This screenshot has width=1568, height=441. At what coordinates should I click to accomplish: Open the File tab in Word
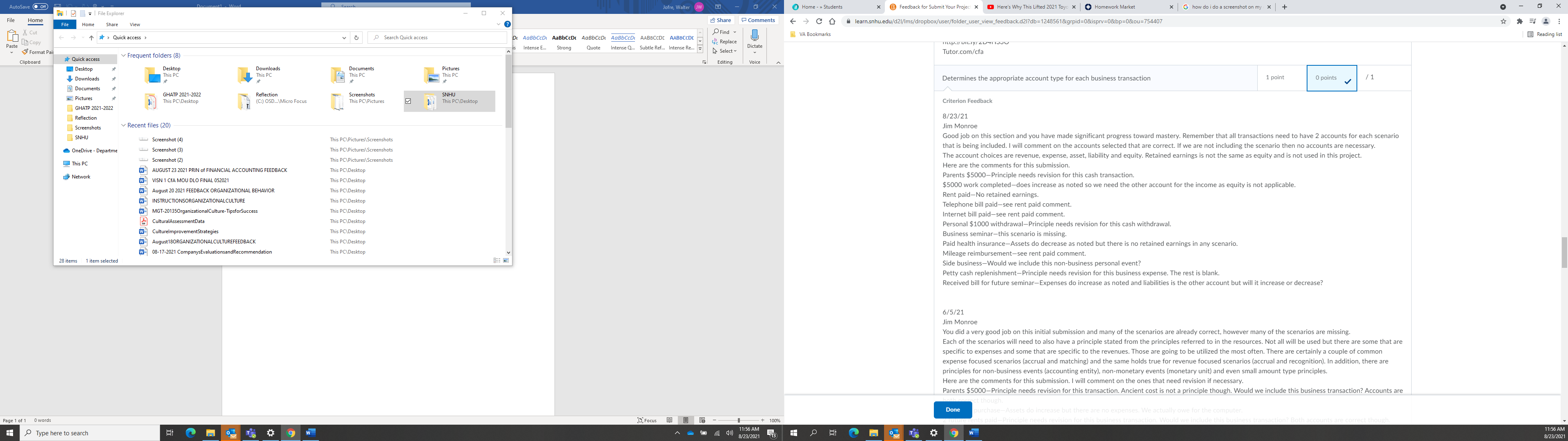point(11,20)
